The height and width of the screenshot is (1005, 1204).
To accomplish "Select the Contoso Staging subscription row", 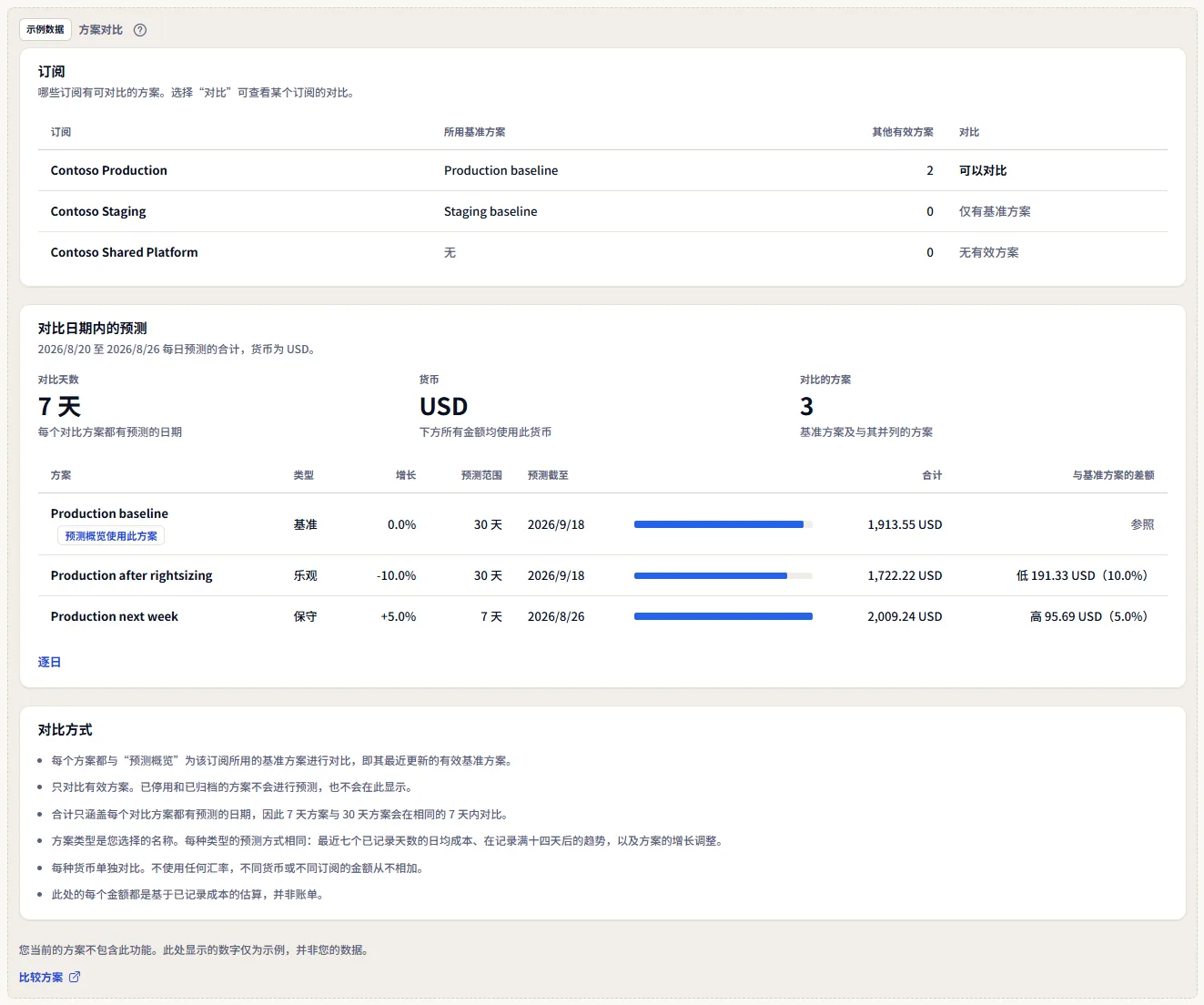I will pyautogui.click(x=602, y=211).
